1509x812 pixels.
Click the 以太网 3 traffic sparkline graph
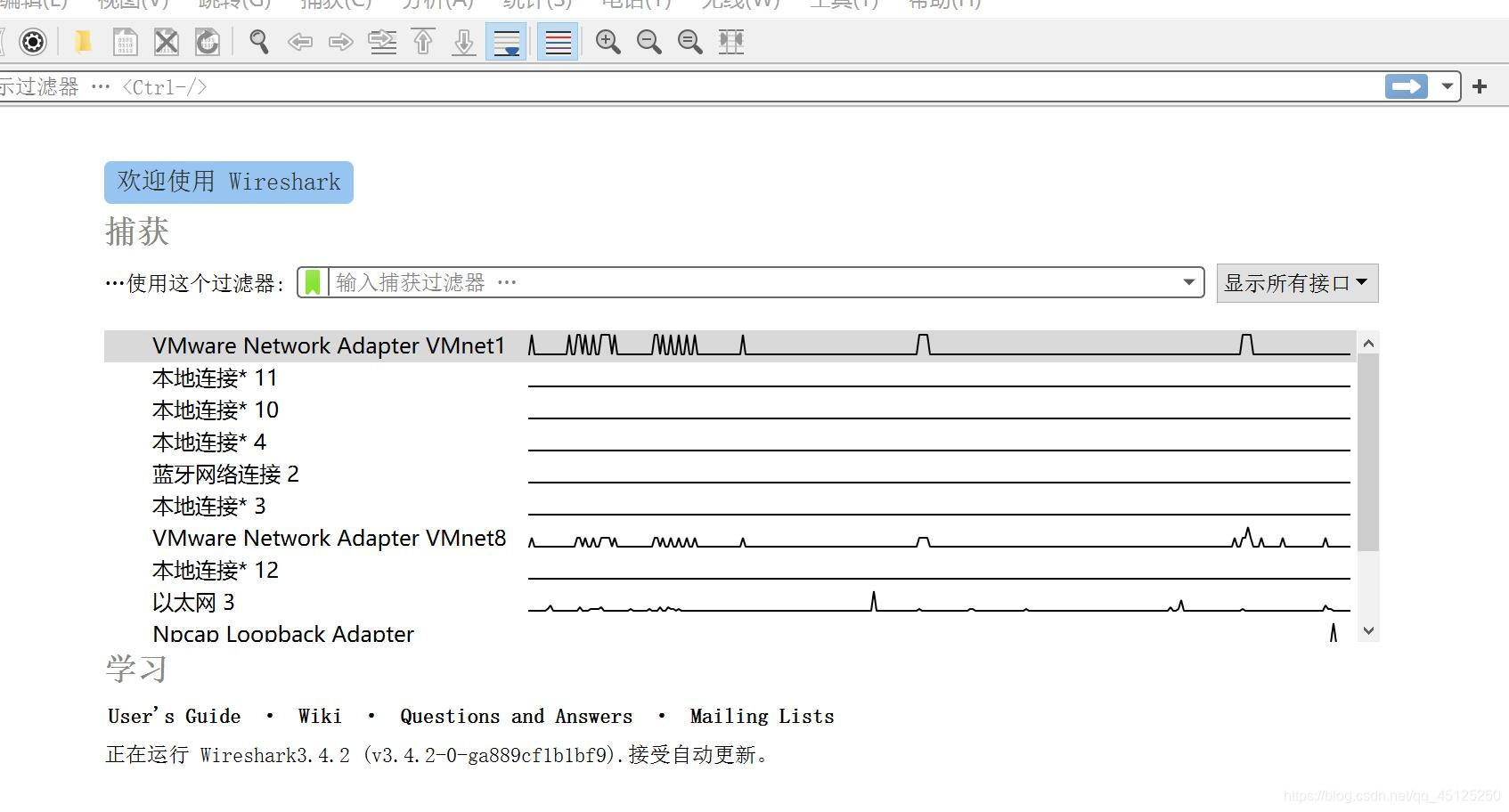(x=939, y=602)
